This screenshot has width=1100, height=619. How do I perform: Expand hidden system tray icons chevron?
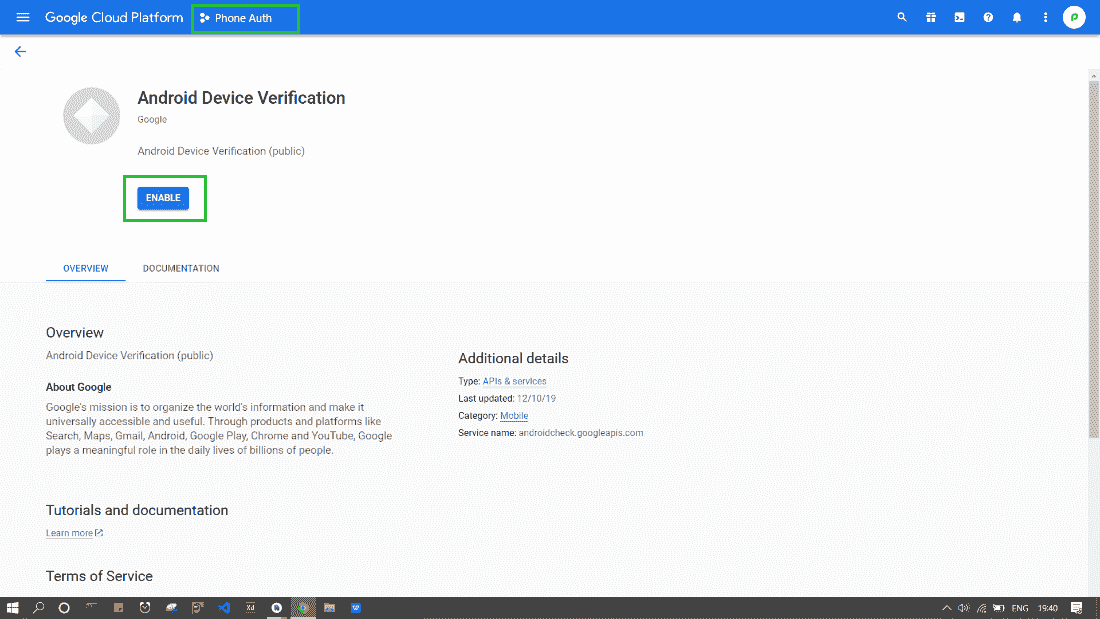pyautogui.click(x=946, y=608)
